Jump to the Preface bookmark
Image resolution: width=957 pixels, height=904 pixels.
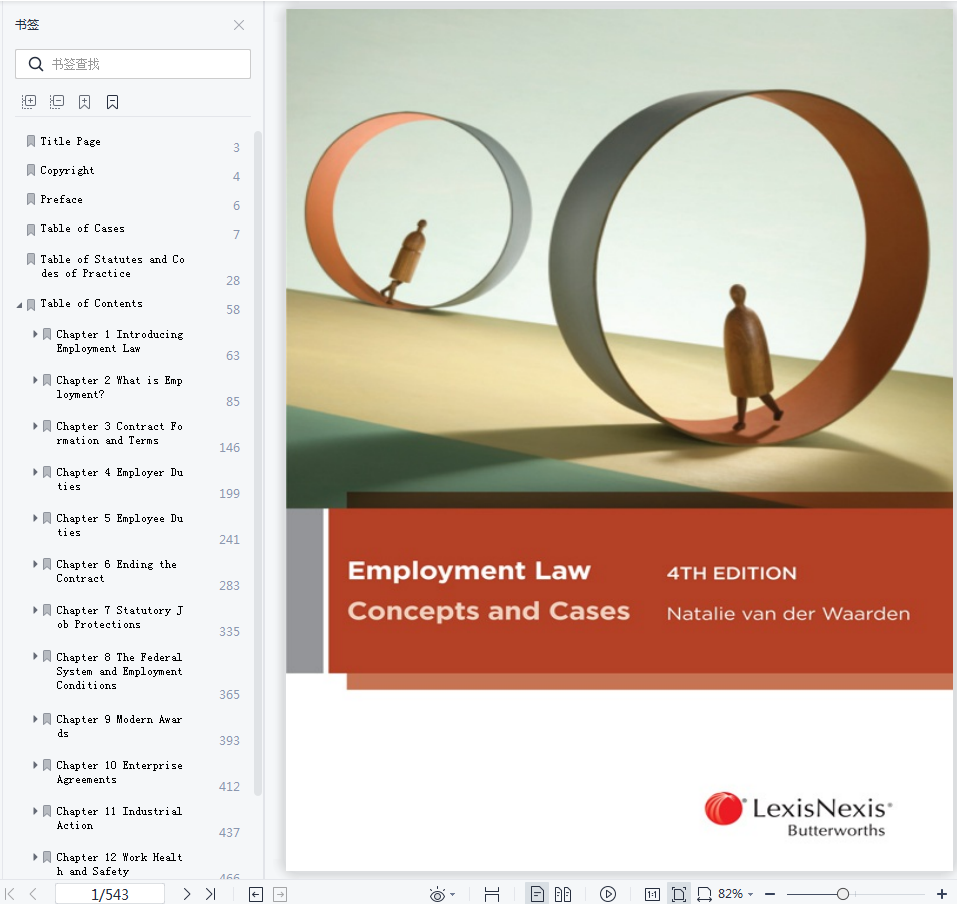[x=61, y=199]
